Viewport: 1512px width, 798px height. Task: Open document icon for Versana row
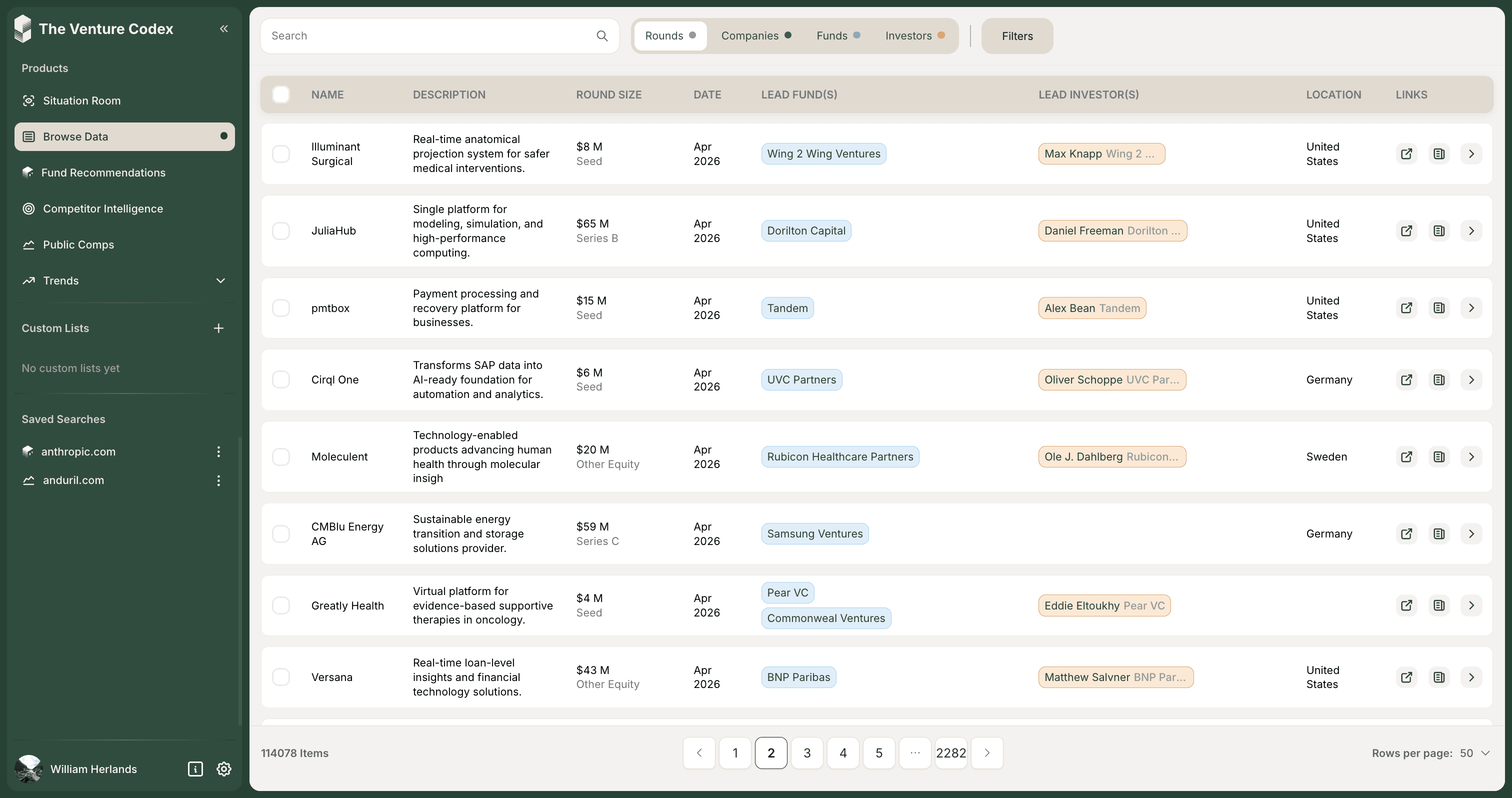(x=1438, y=677)
